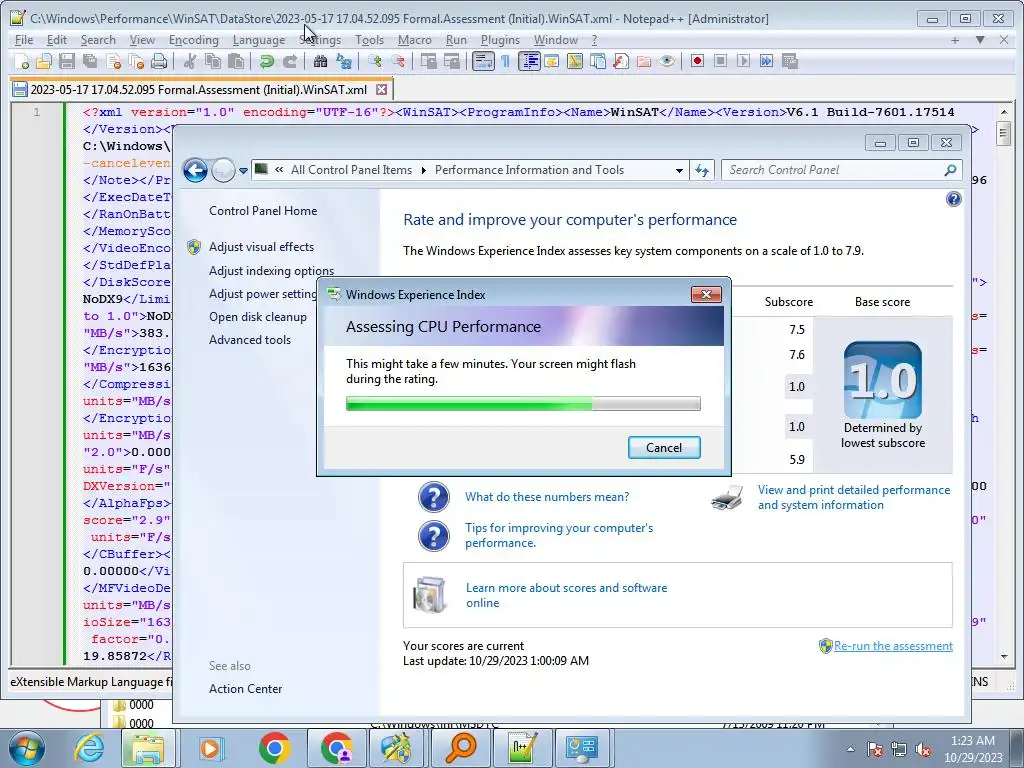Click Learn more about scores and software online
This screenshot has width=1024, height=768.
566,595
